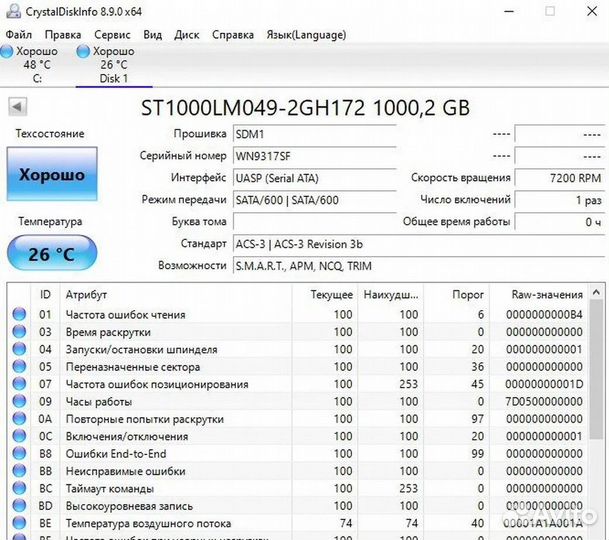Click the Общее время работы value 0 ч

[559, 222]
